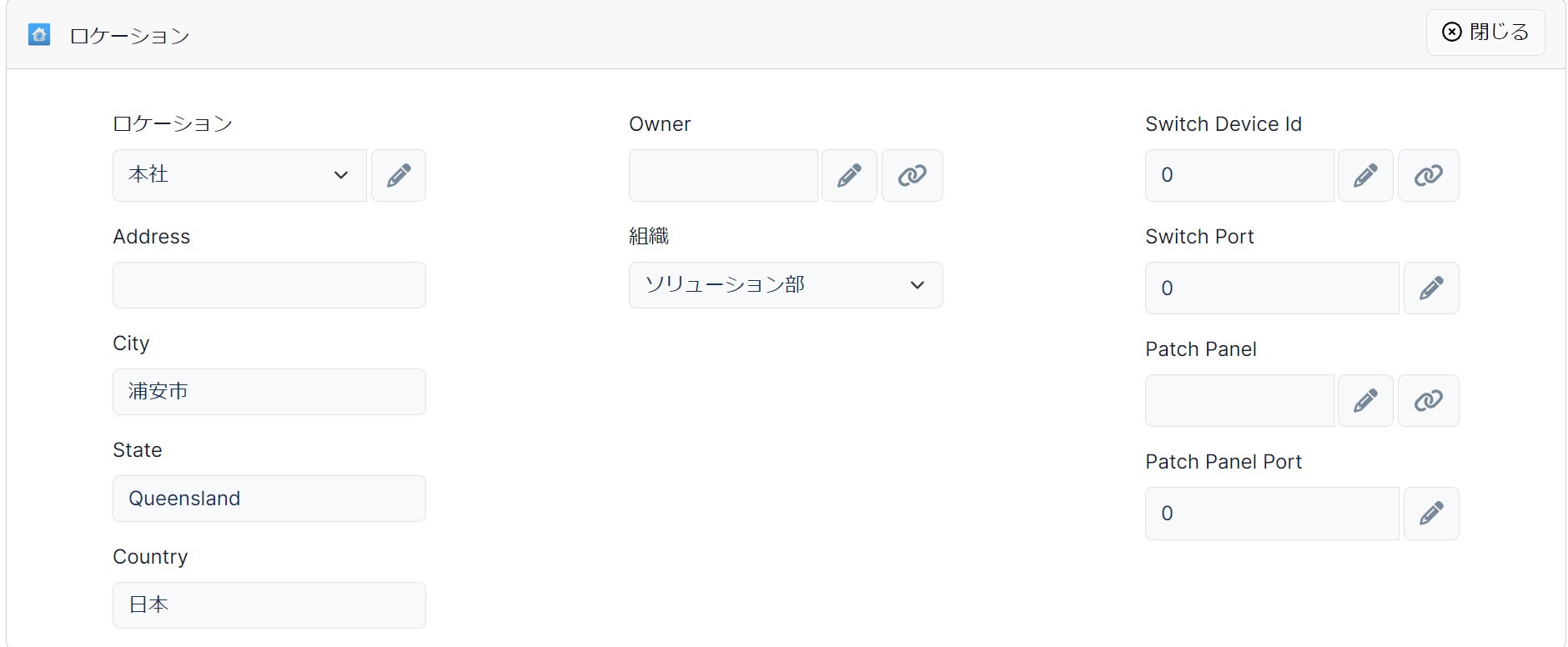Click the link icon next to Owner
1568x647 pixels.
point(912,175)
